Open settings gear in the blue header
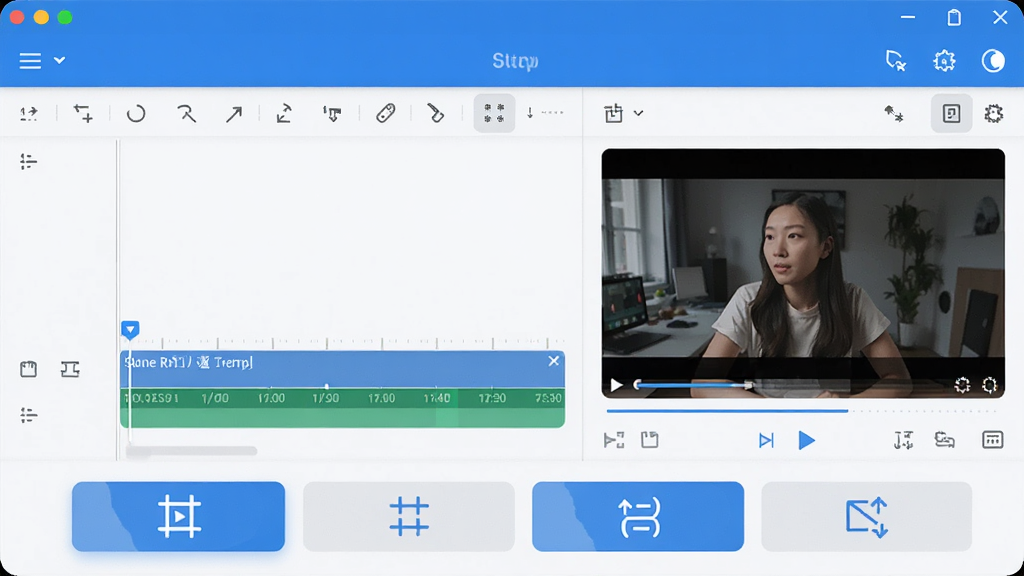Image resolution: width=1024 pixels, height=576 pixels. [x=944, y=61]
